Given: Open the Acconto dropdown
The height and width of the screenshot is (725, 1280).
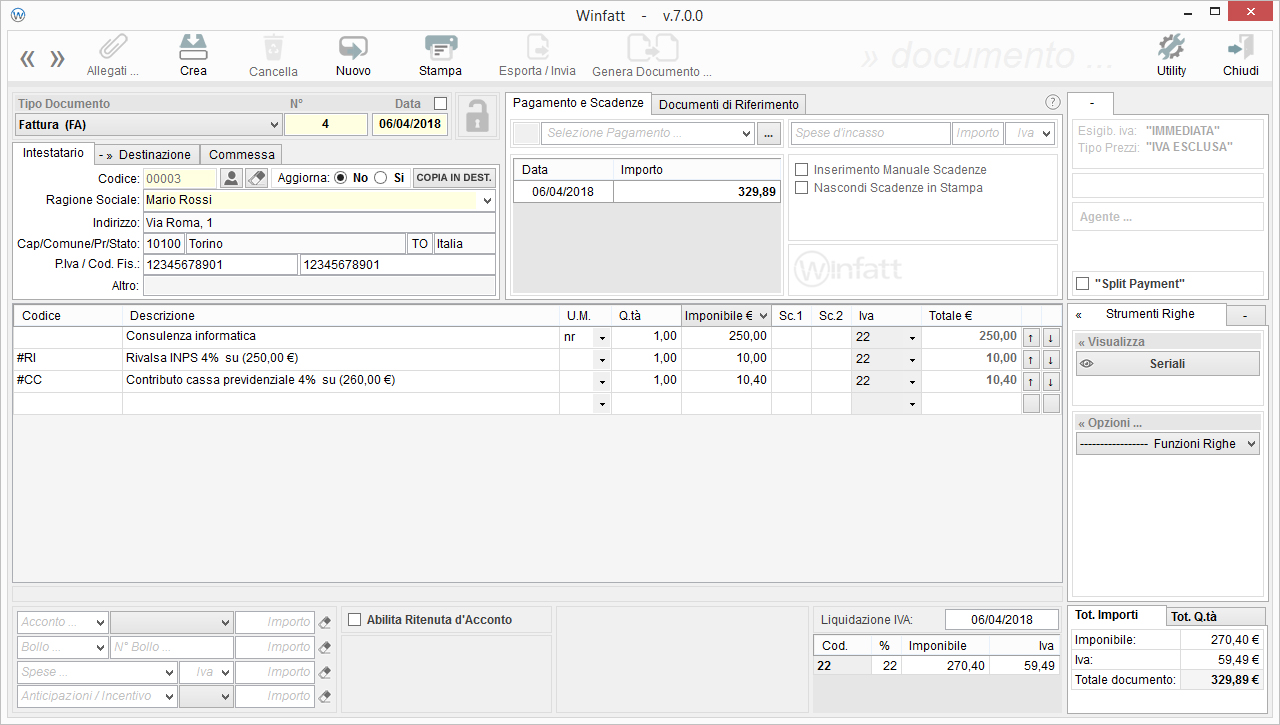Looking at the screenshot, I should coord(63,622).
